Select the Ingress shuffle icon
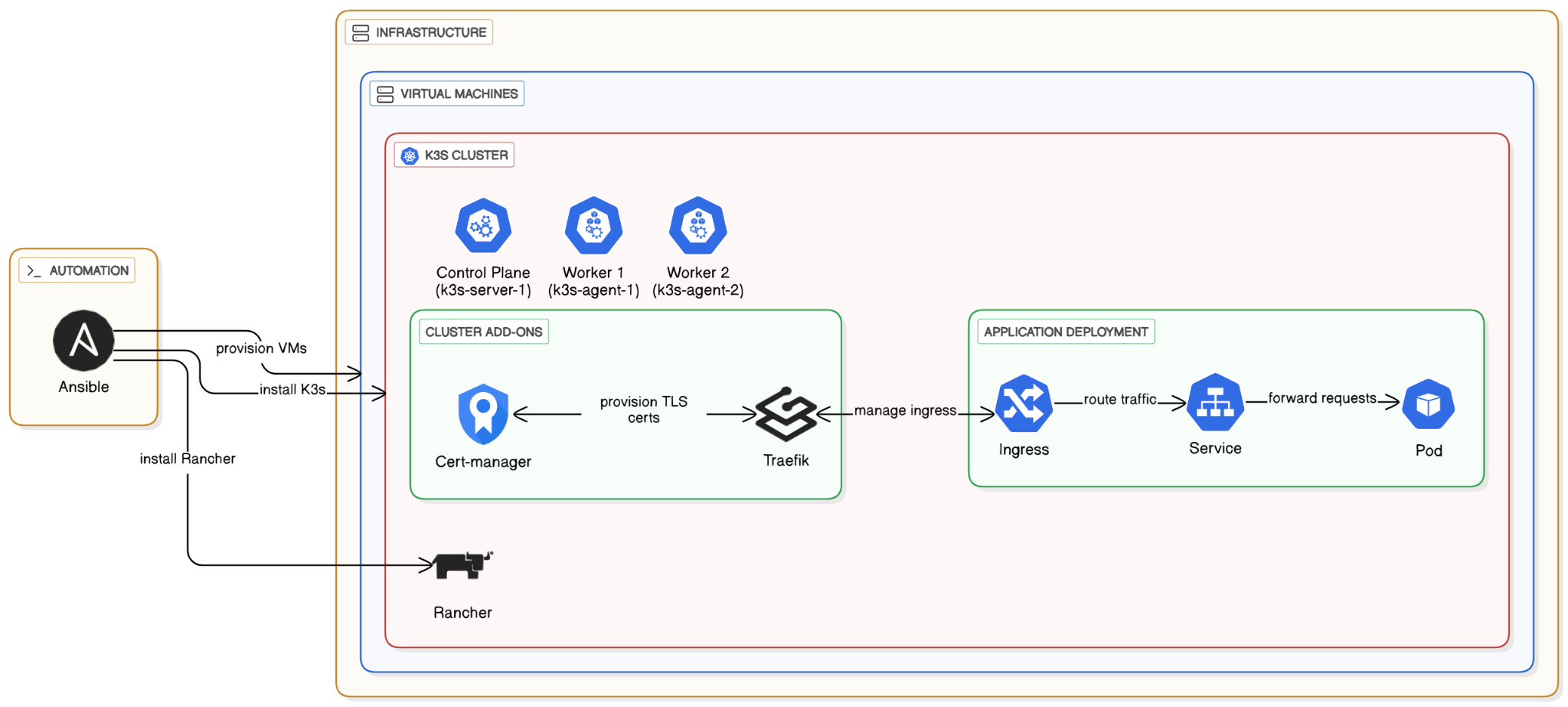 [x=1024, y=404]
